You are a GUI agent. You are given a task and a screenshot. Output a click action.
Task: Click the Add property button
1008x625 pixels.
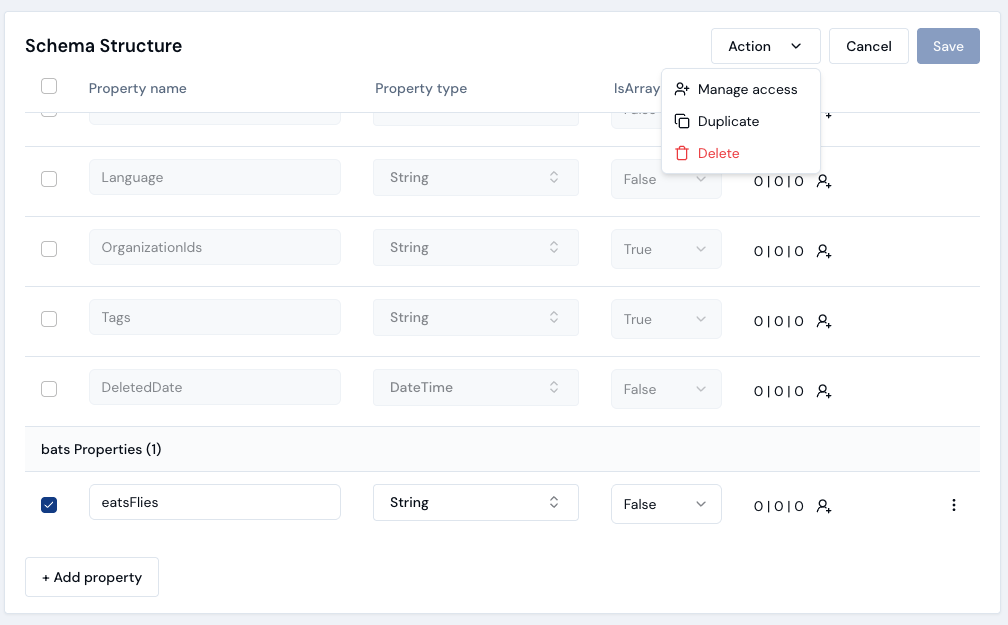92,577
